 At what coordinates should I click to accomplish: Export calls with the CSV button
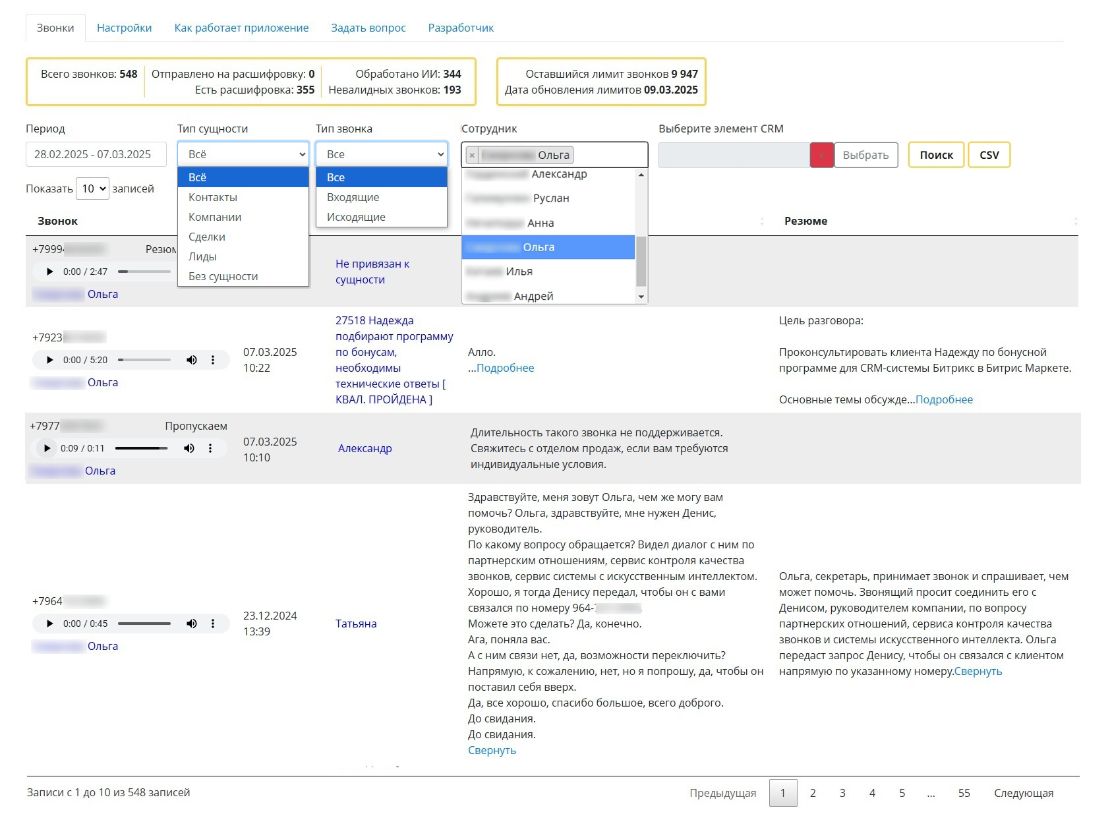click(989, 155)
